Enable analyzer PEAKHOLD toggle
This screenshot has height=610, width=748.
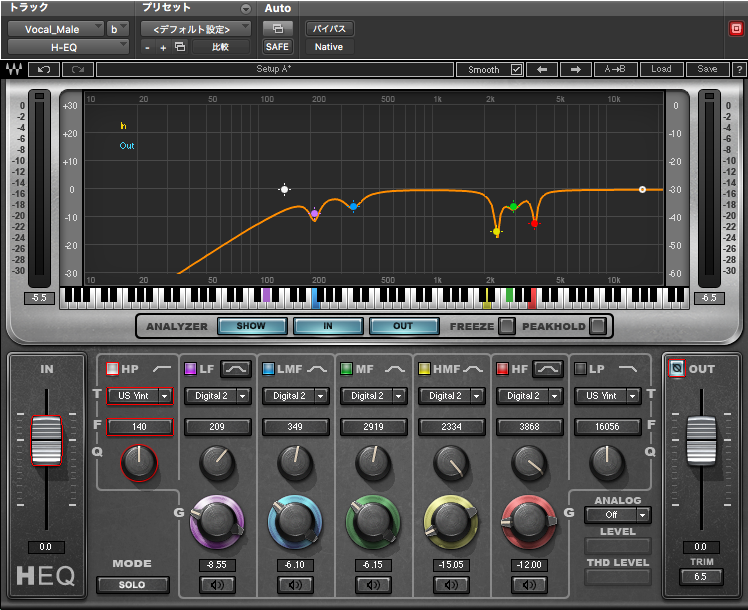point(597,326)
